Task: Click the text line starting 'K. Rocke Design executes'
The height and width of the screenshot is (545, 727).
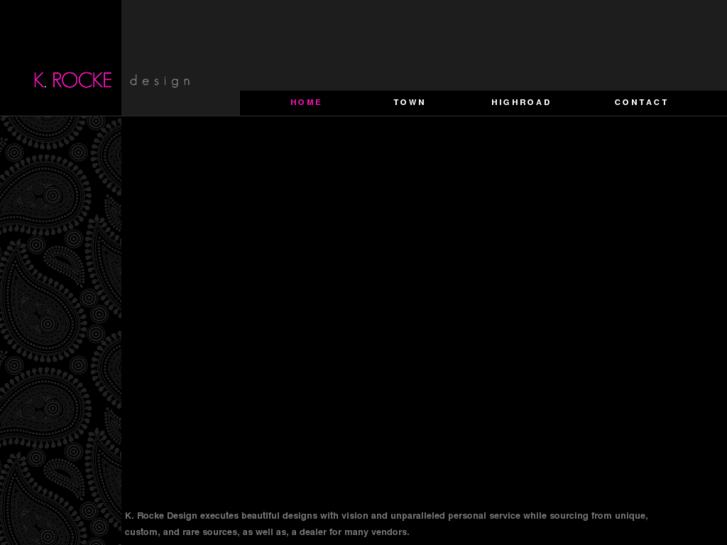Action: pyautogui.click(x=386, y=516)
